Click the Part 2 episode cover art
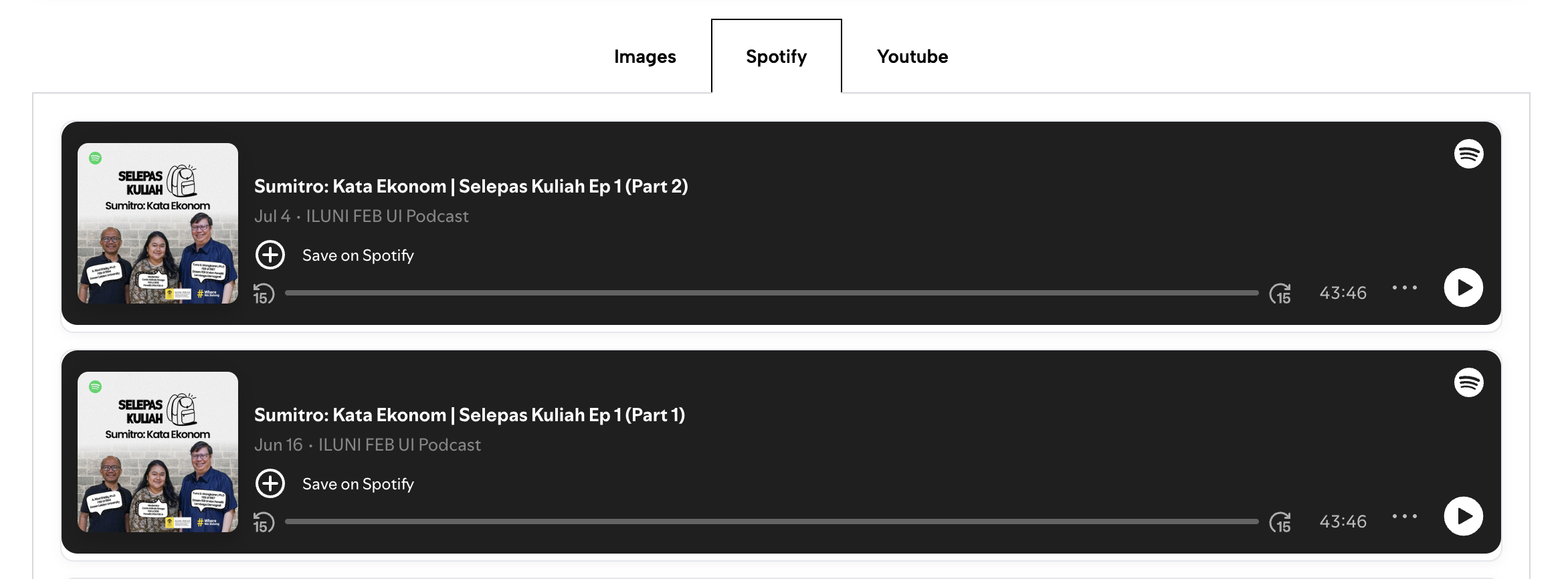1568x579 pixels. pyautogui.click(x=158, y=223)
